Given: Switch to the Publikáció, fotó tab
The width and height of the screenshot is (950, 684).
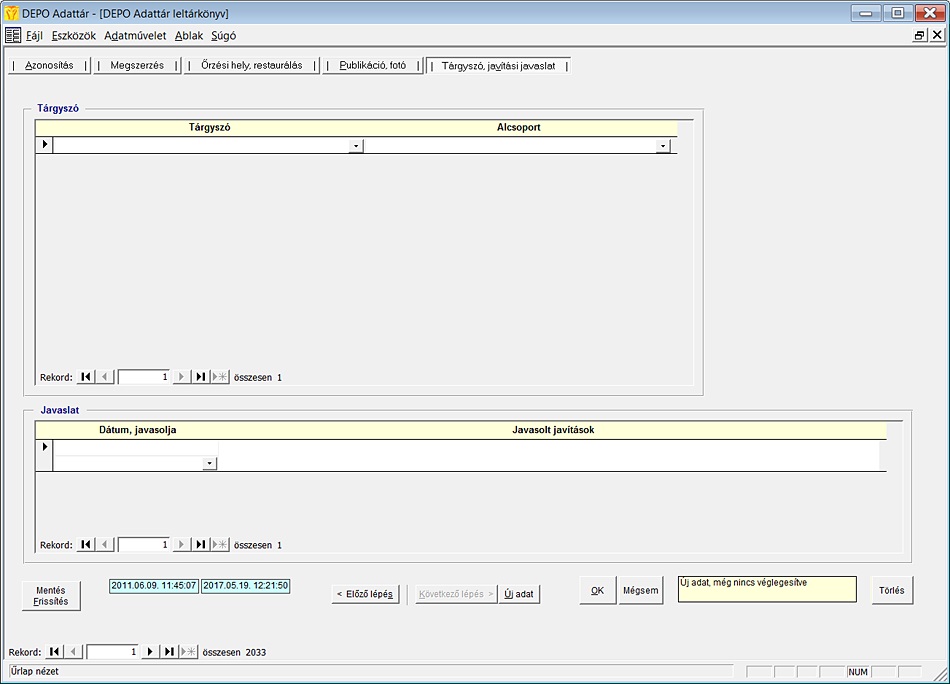Looking at the screenshot, I should [x=372, y=66].
